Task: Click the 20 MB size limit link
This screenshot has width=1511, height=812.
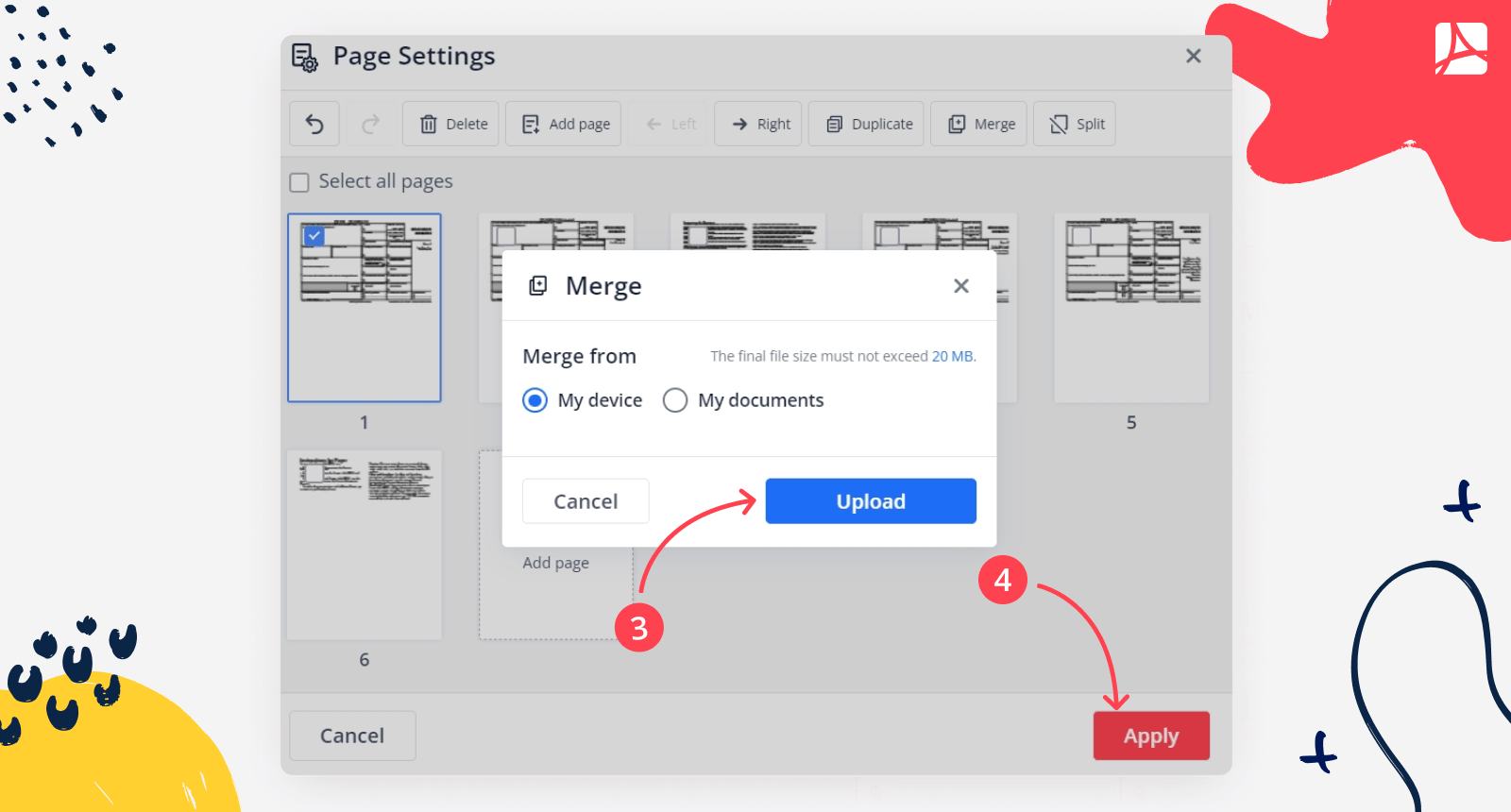Action: [x=954, y=356]
